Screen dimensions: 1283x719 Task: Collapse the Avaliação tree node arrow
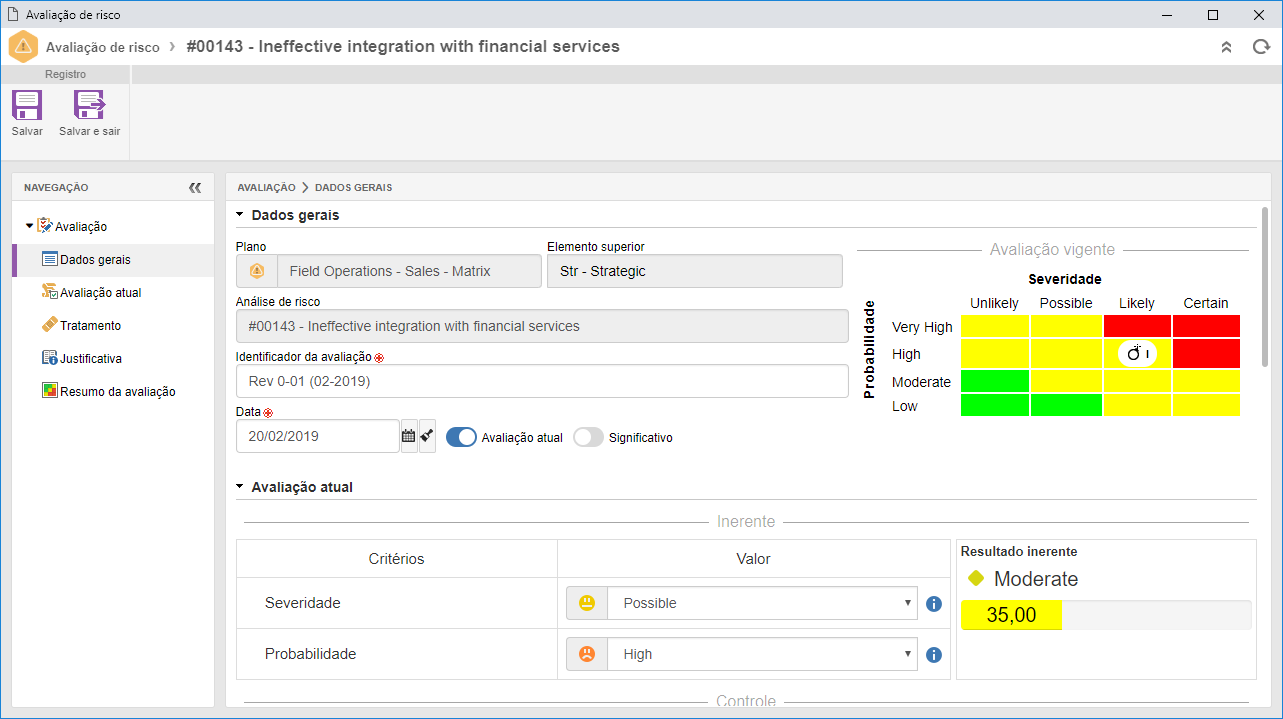click(29, 226)
